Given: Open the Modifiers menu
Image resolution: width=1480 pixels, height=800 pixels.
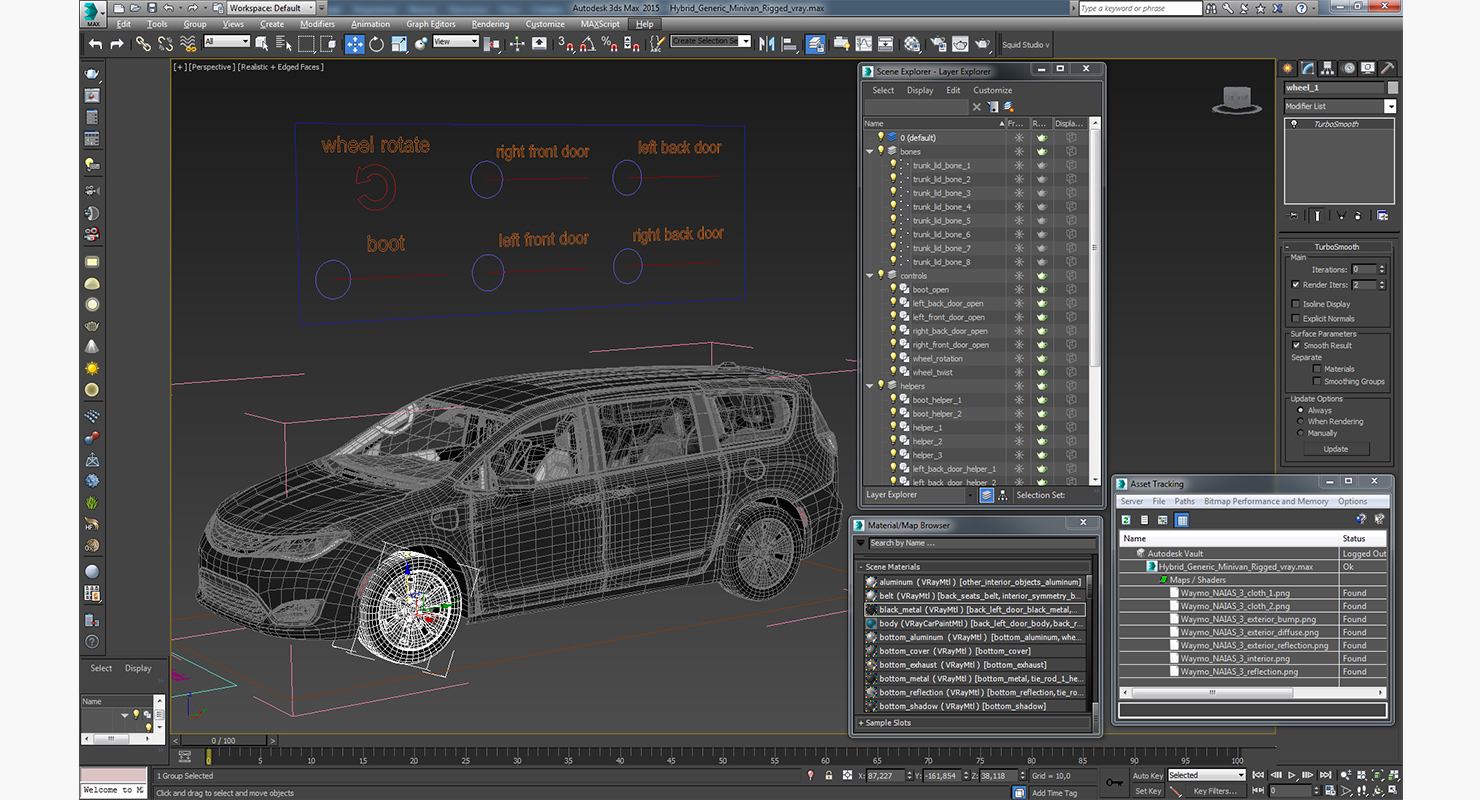Looking at the screenshot, I should [x=318, y=24].
